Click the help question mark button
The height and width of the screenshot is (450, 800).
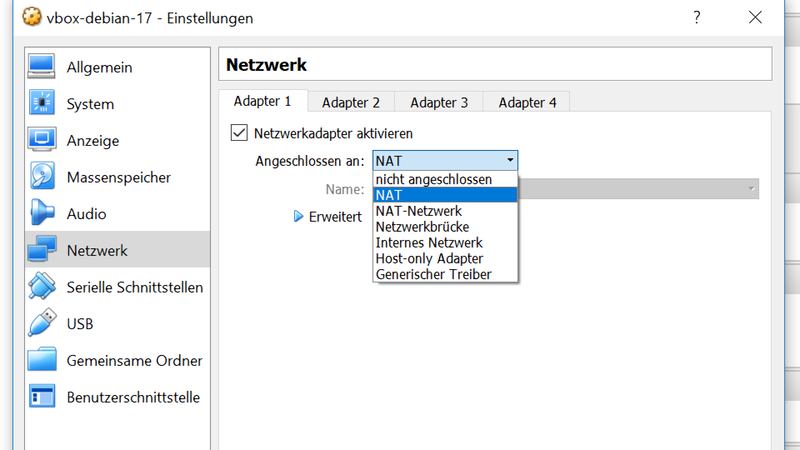point(697,17)
